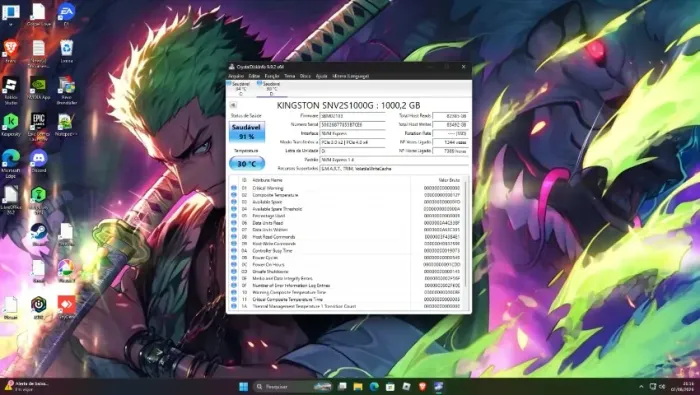This screenshot has height=395, width=700.
Task: Select the AnyDesk desktop icon
Action: [x=67, y=308]
